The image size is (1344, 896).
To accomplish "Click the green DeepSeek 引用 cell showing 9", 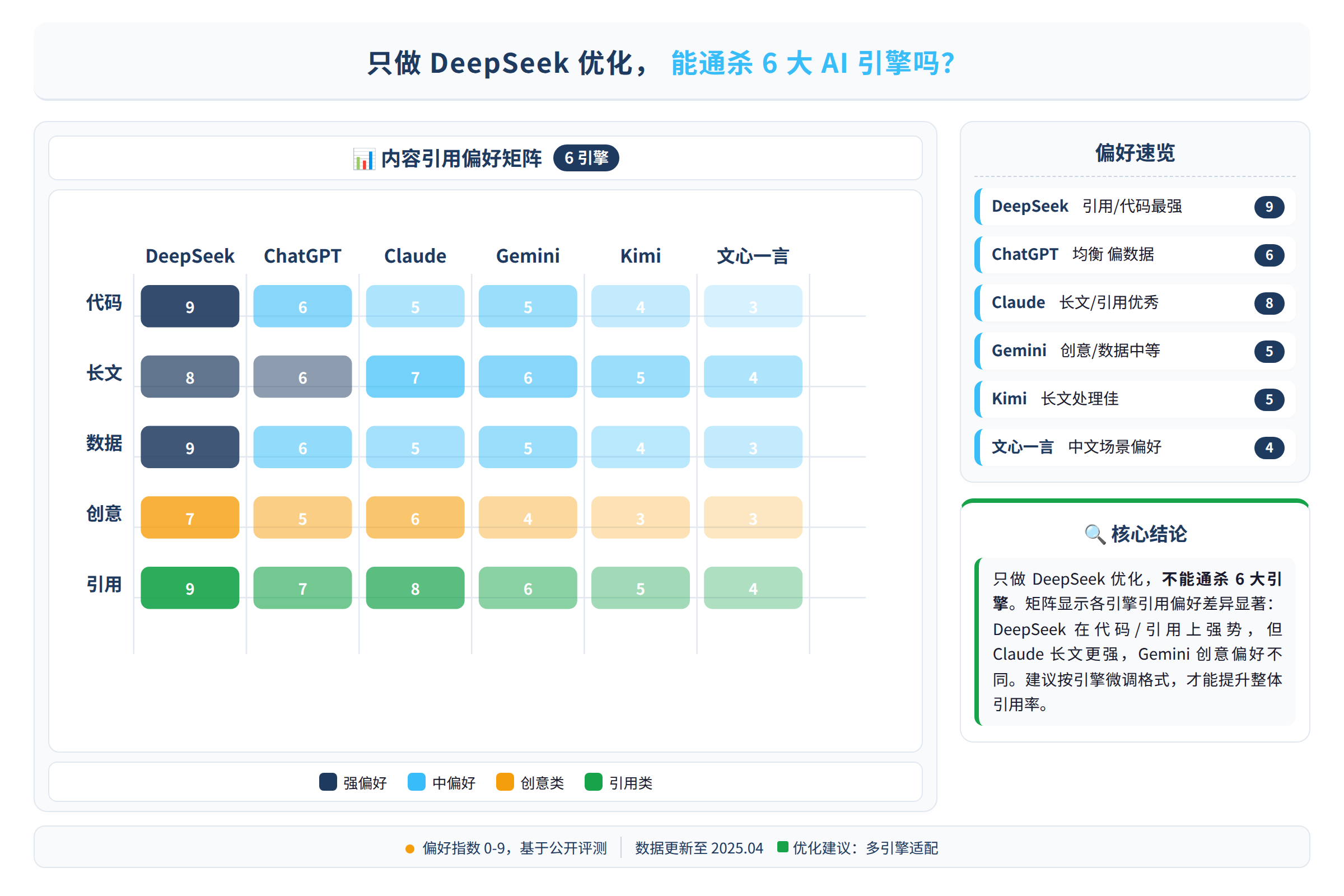I will 190,588.
